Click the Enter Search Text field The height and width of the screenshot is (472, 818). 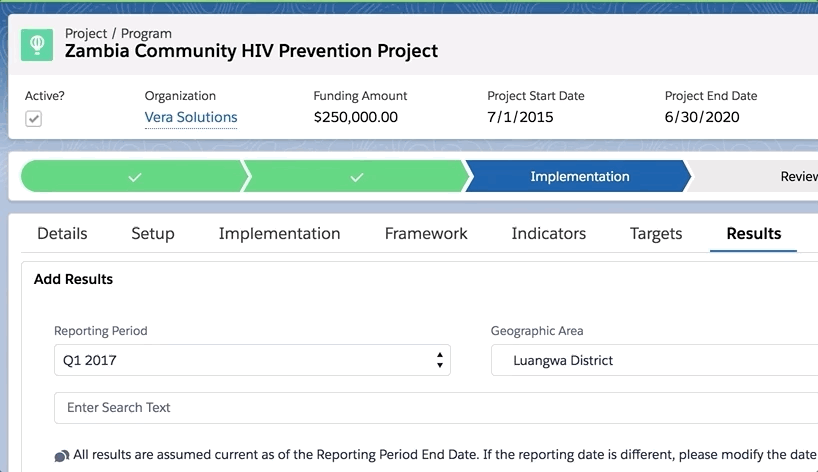tap(436, 407)
